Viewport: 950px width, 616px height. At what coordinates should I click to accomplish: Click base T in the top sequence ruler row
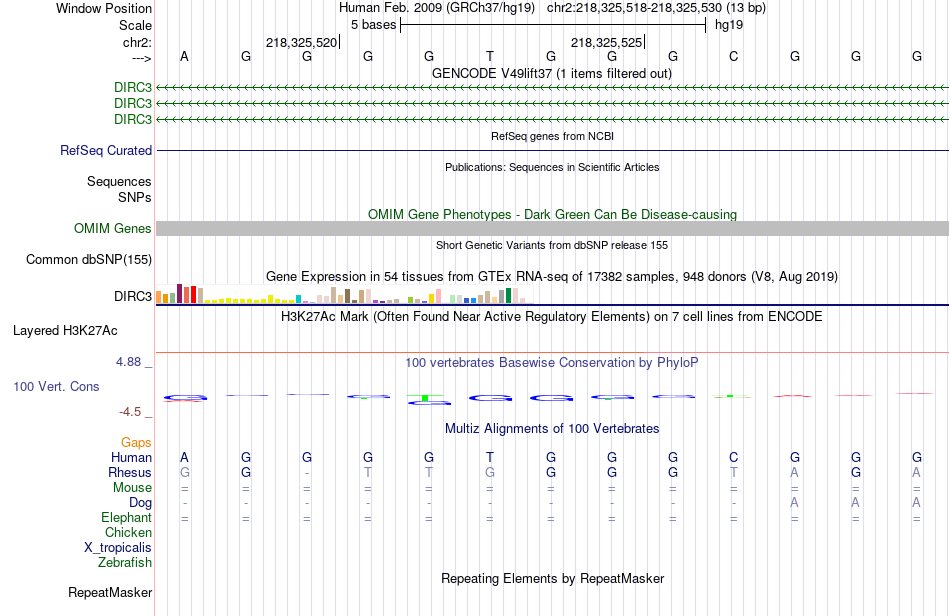(x=490, y=56)
